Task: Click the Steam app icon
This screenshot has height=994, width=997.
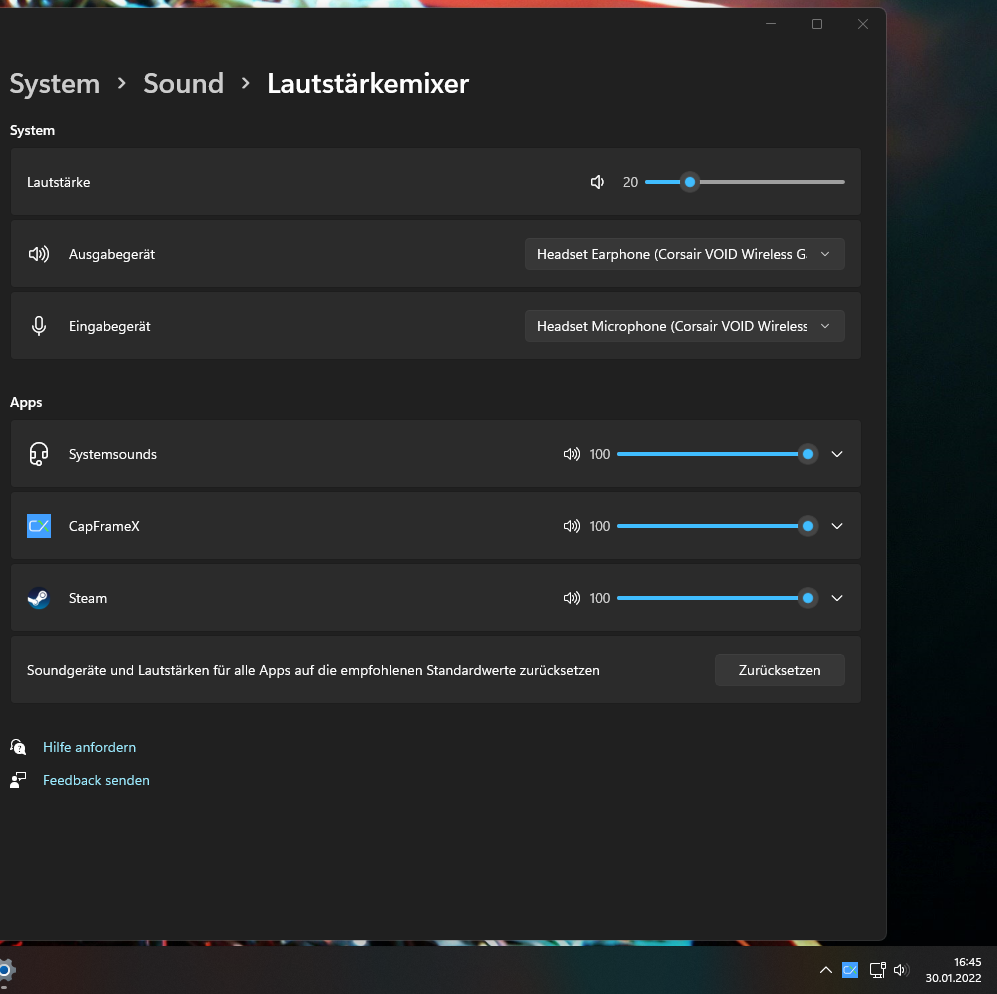Action: [x=39, y=598]
